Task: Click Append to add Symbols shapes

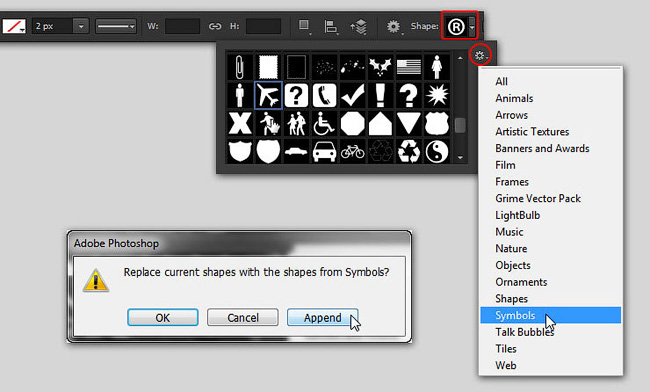Action: [323, 317]
